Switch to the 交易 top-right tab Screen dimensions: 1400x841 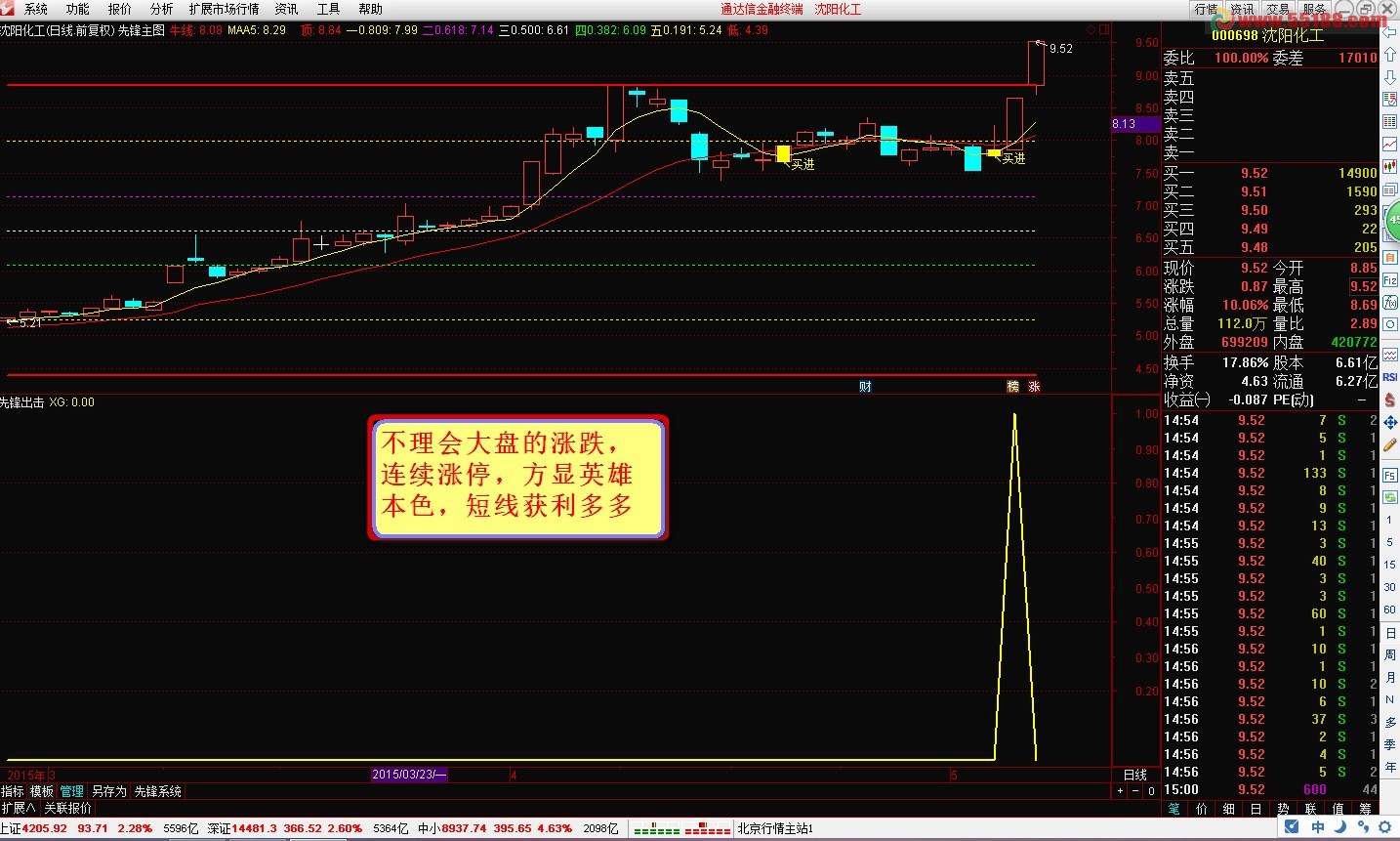1279,9
